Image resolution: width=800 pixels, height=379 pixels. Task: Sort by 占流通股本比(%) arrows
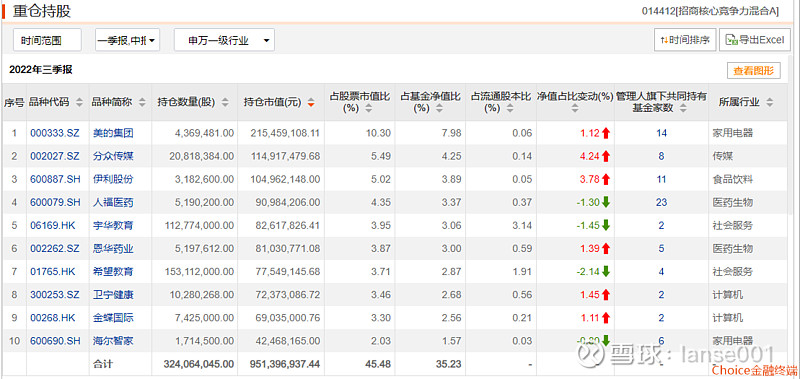510,108
